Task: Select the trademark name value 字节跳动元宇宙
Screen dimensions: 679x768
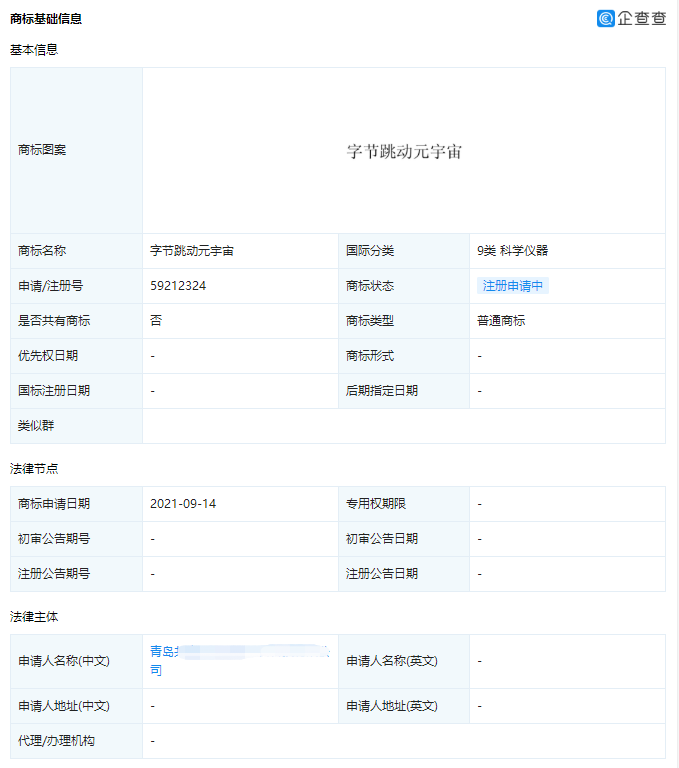Action: tap(192, 251)
